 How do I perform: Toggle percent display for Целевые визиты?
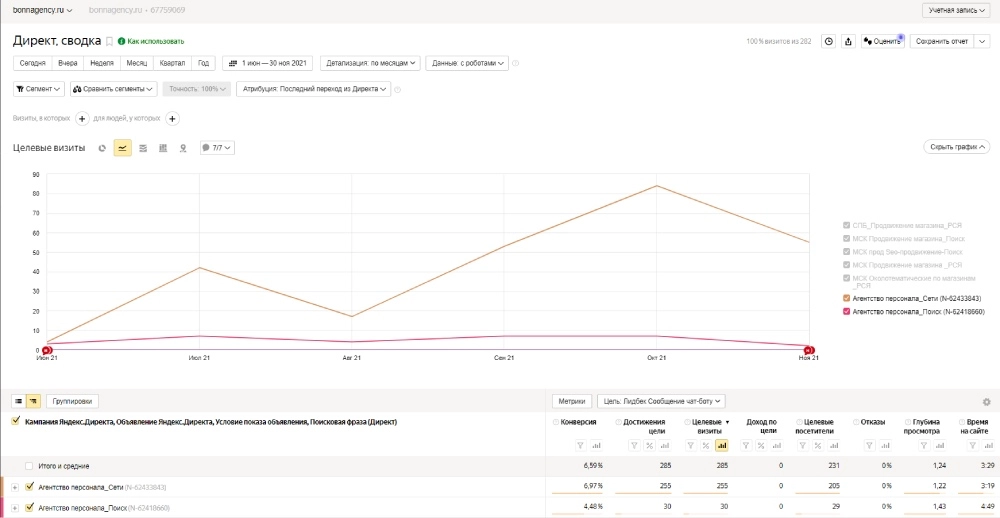(x=705, y=445)
